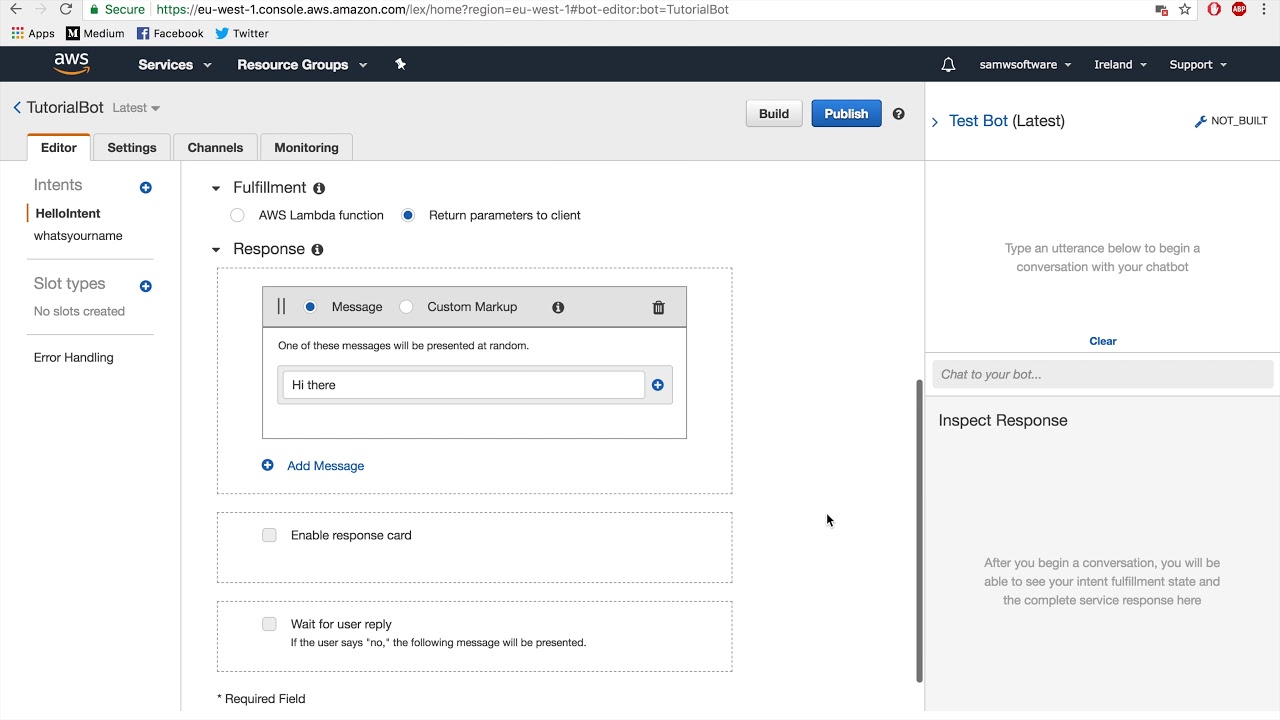Check the Wait for user reply box

pyautogui.click(x=269, y=624)
